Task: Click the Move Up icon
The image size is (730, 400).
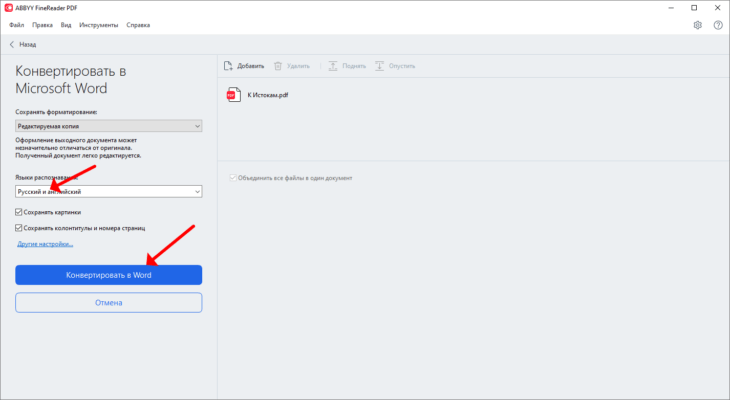Action: coord(333,66)
